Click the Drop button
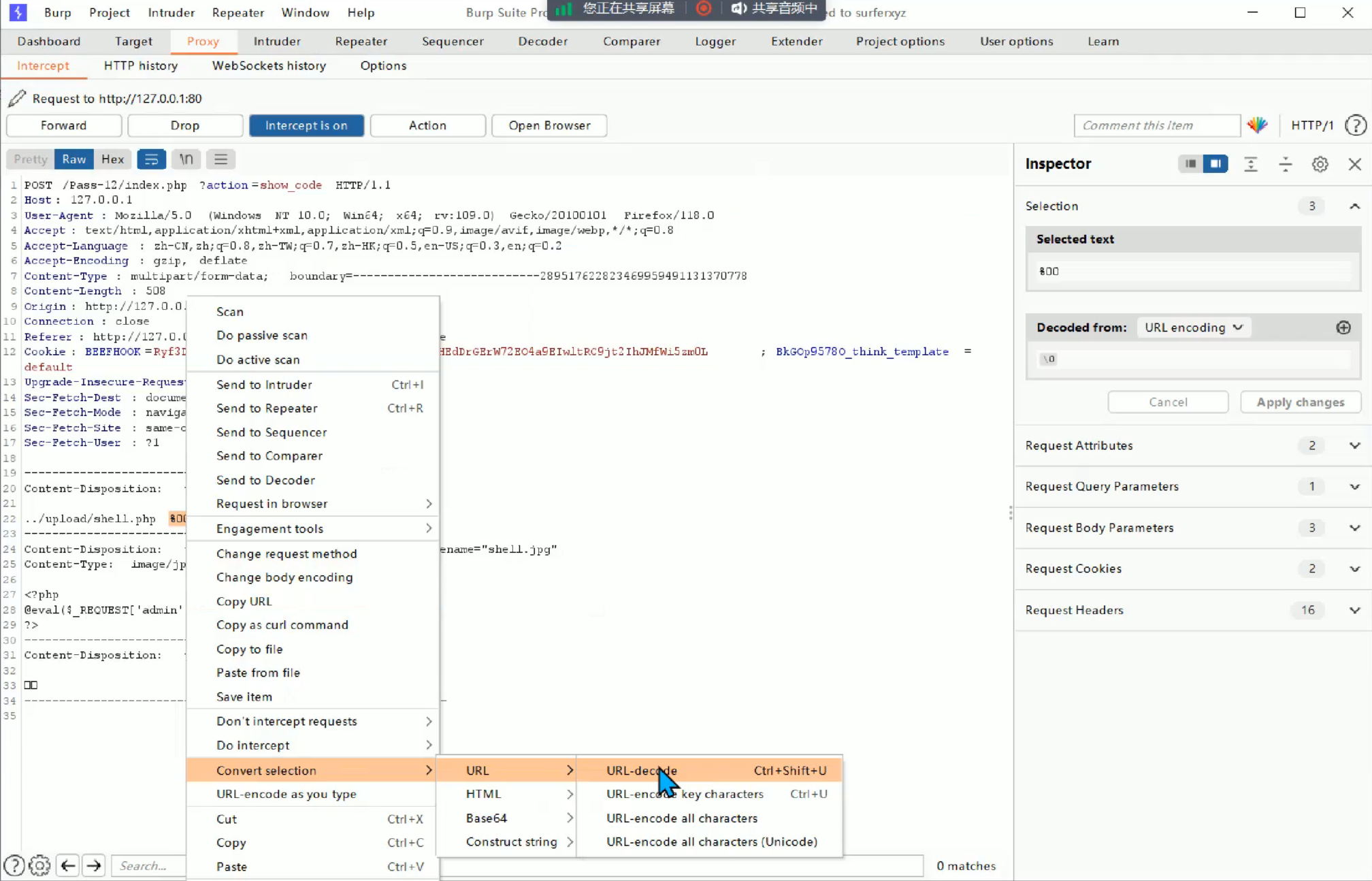This screenshot has height=881, width=1372. 184,125
